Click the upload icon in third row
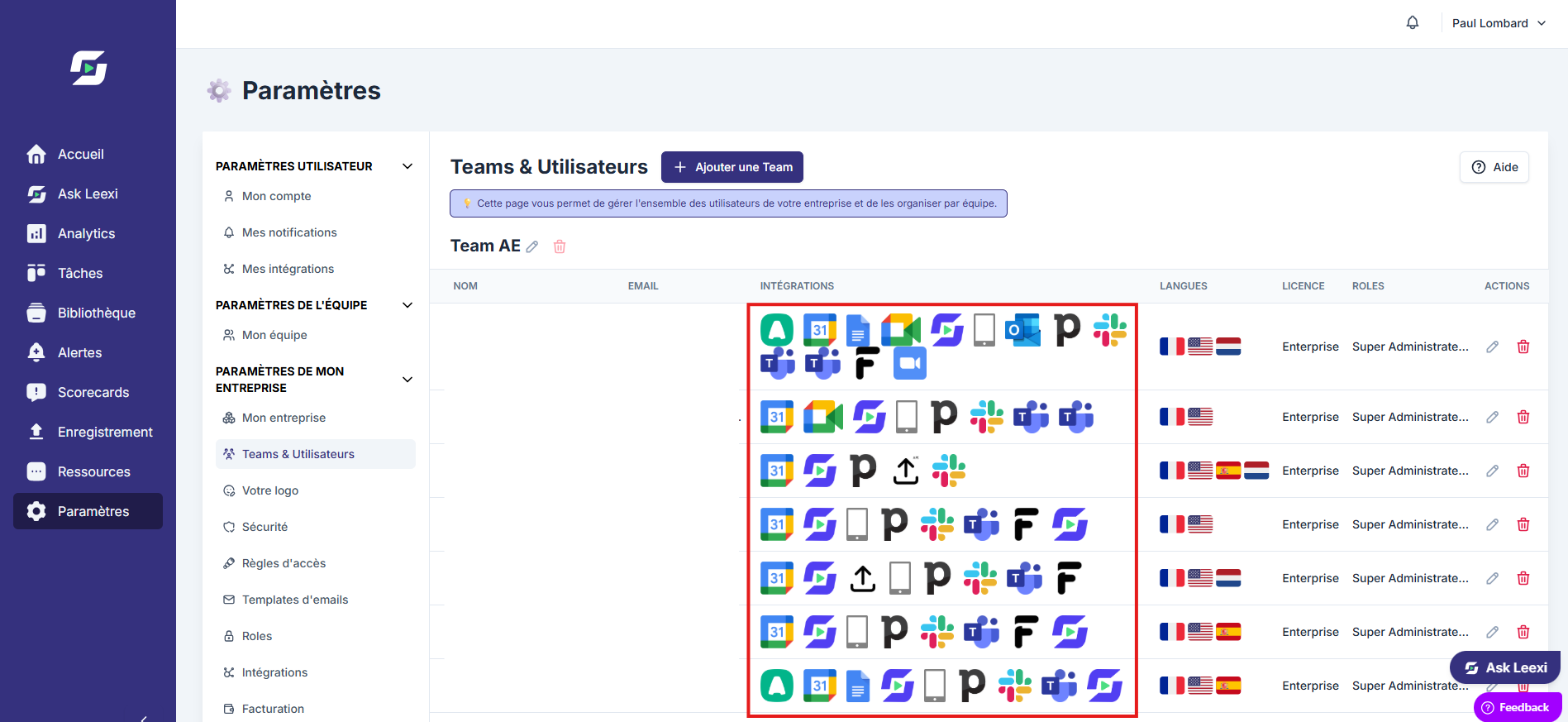The width and height of the screenshot is (1568, 722). [x=906, y=471]
